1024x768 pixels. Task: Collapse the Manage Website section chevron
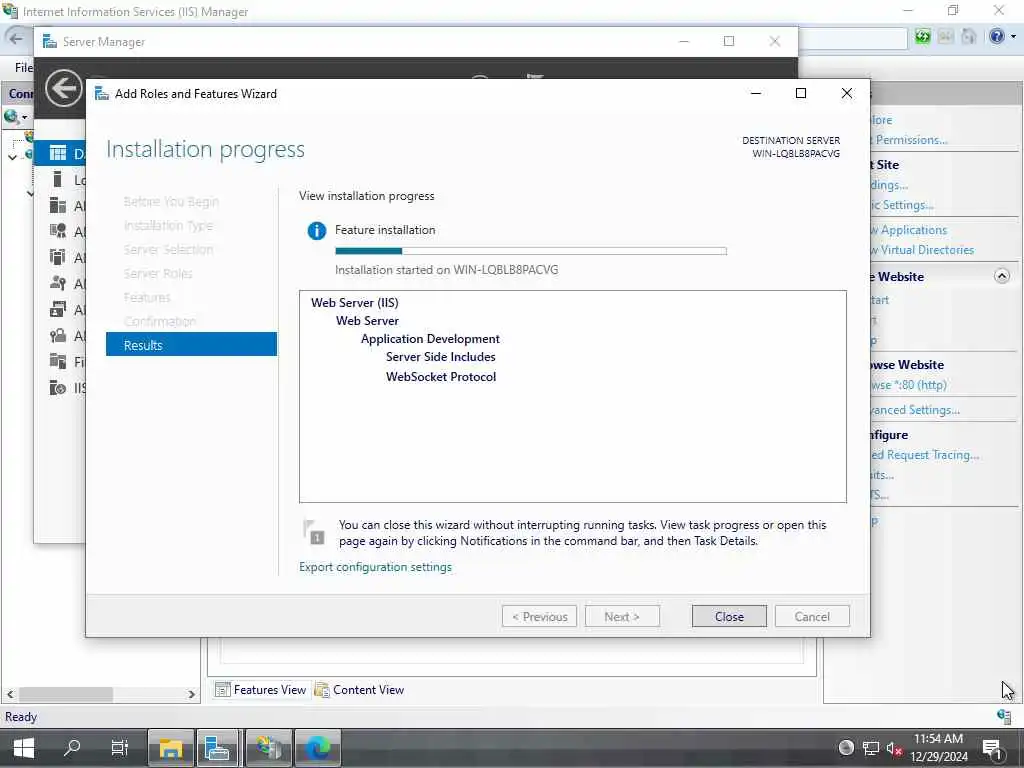pos(1002,276)
